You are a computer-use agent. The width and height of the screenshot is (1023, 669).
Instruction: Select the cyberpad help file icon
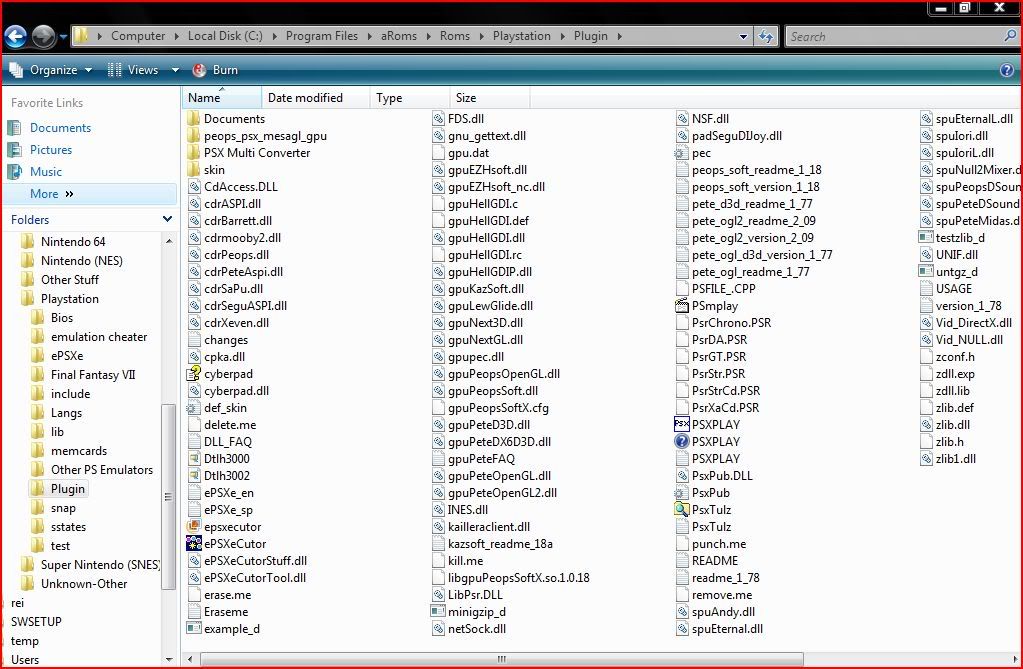(194, 373)
